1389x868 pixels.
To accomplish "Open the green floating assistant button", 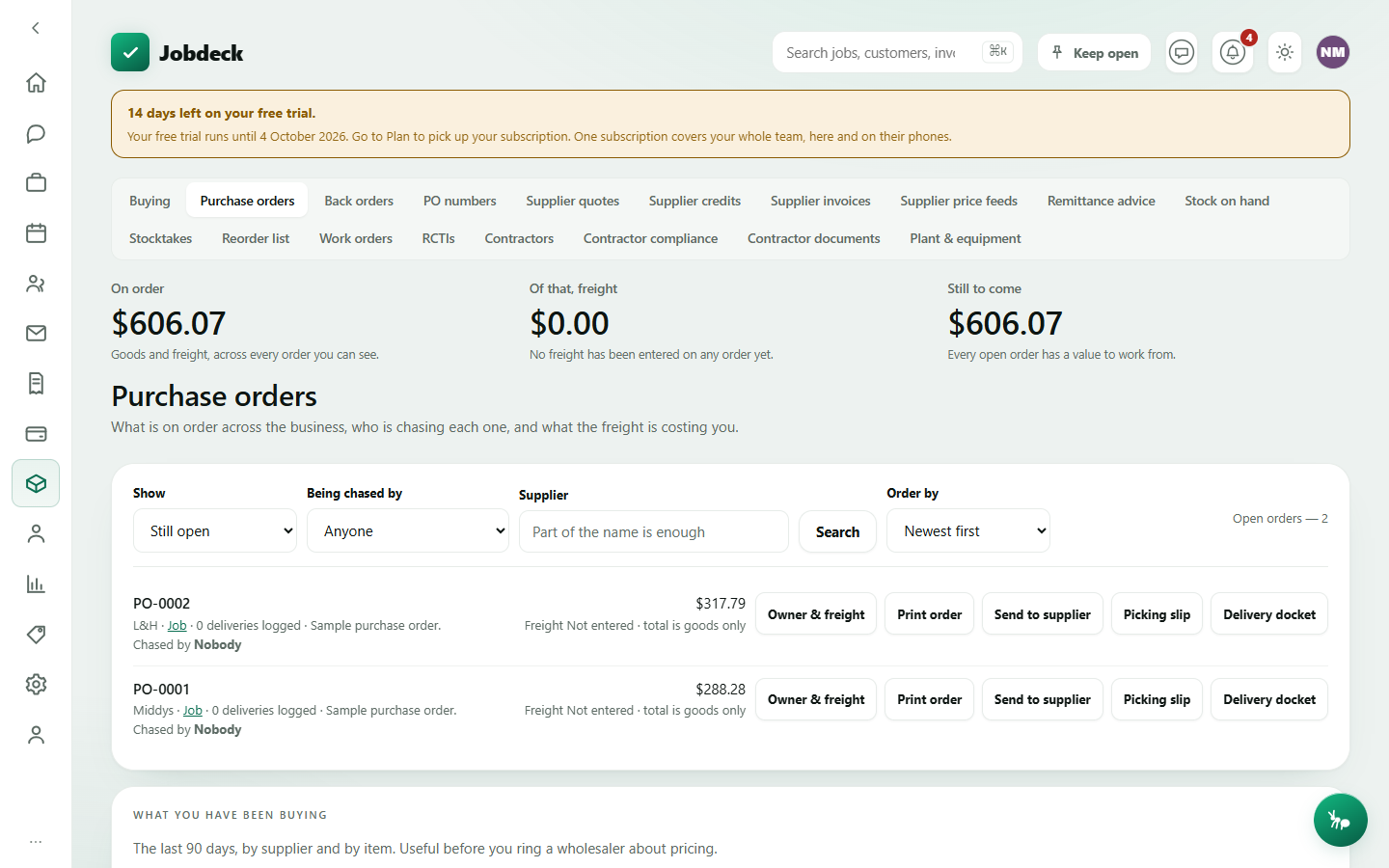I will tap(1340, 820).
